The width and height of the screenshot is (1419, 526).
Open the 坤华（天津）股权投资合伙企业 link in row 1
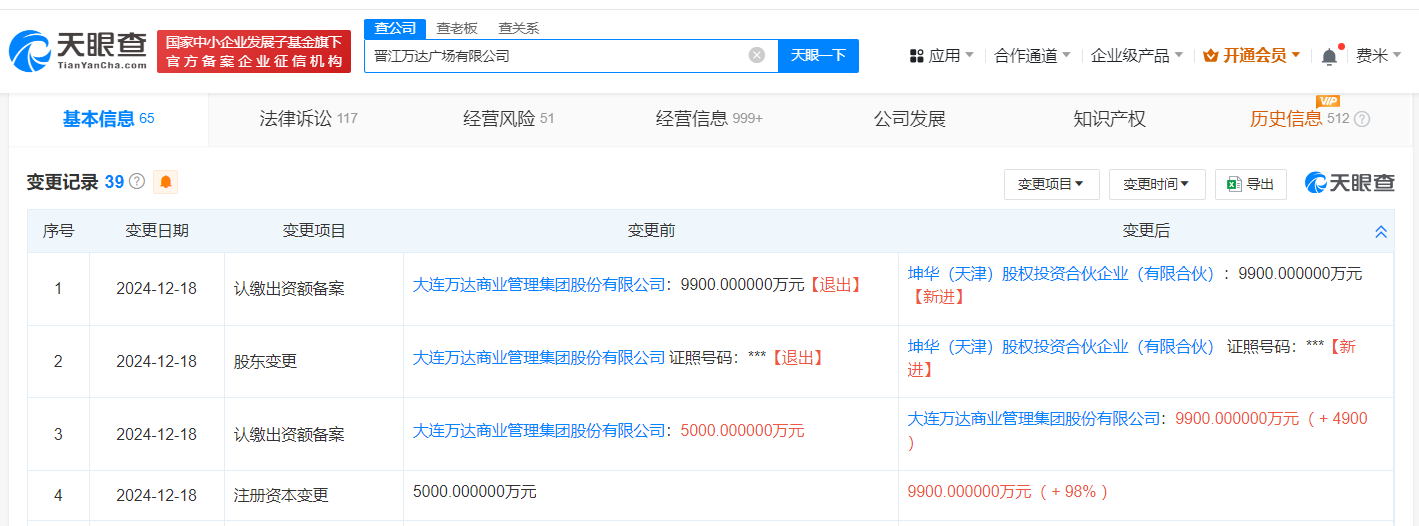pyautogui.click(x=1060, y=273)
